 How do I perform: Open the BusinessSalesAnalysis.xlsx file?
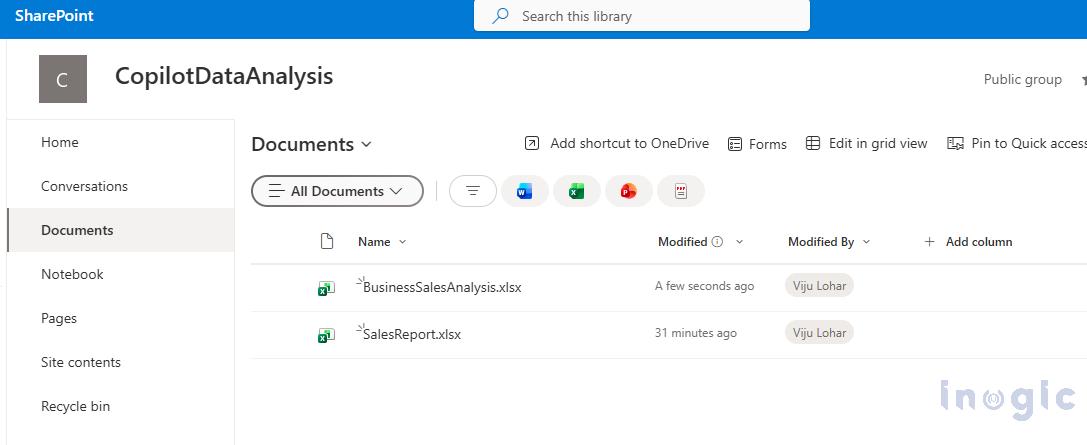pos(442,287)
